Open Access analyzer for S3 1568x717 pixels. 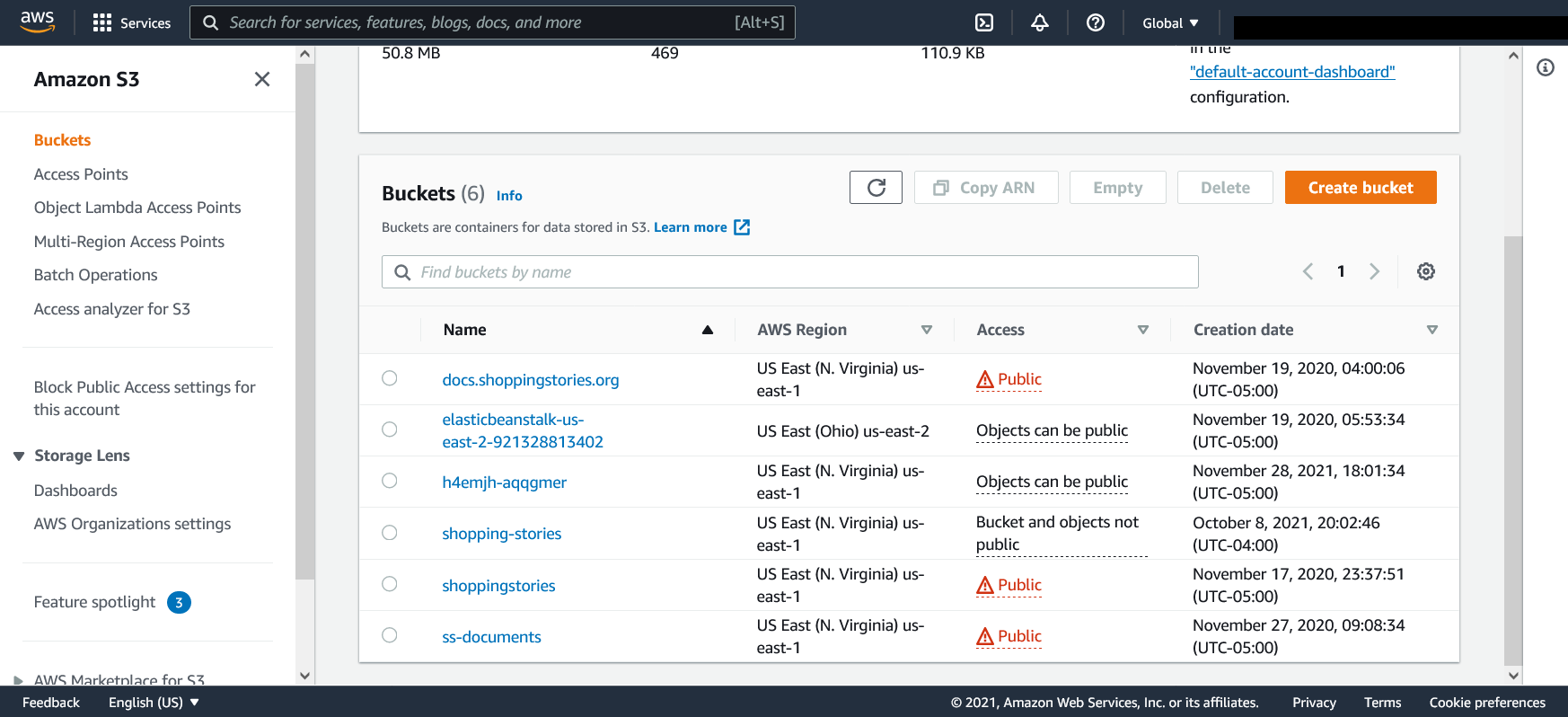pos(112,309)
